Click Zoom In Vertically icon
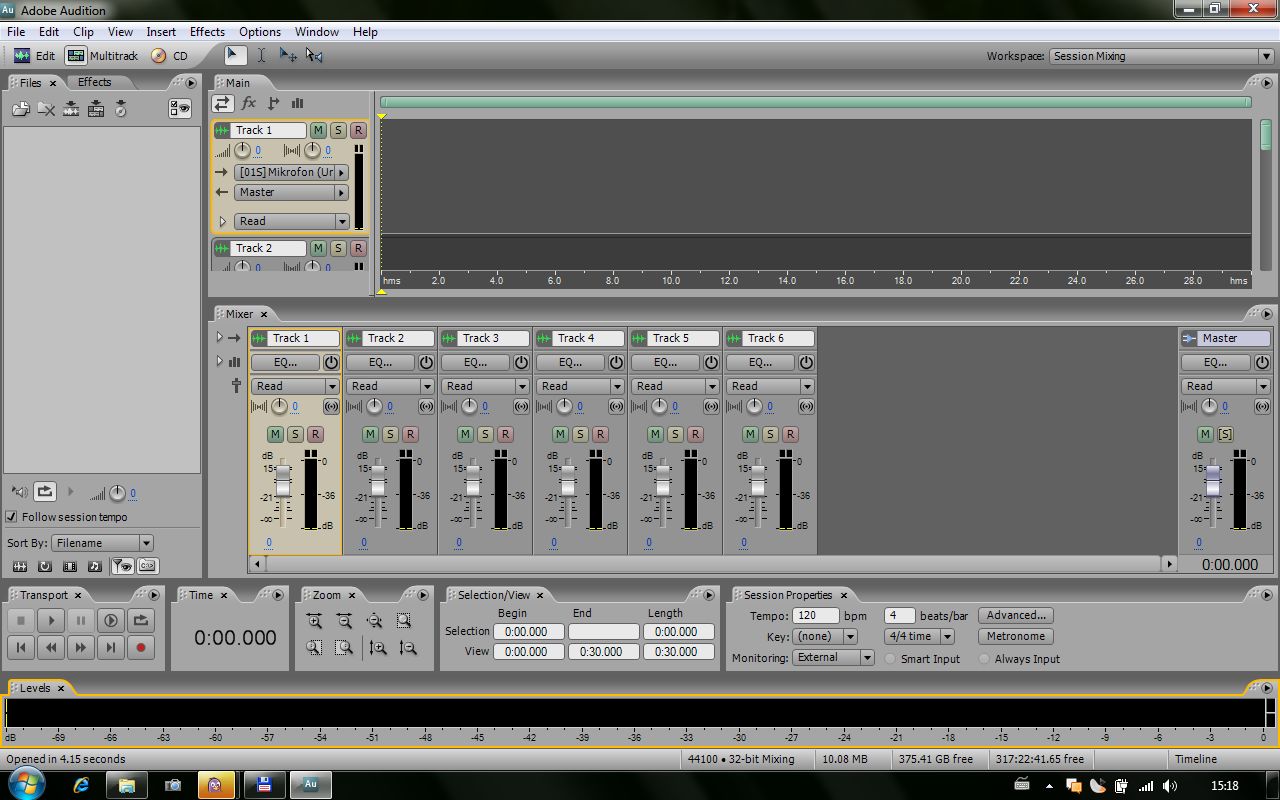 tap(378, 648)
